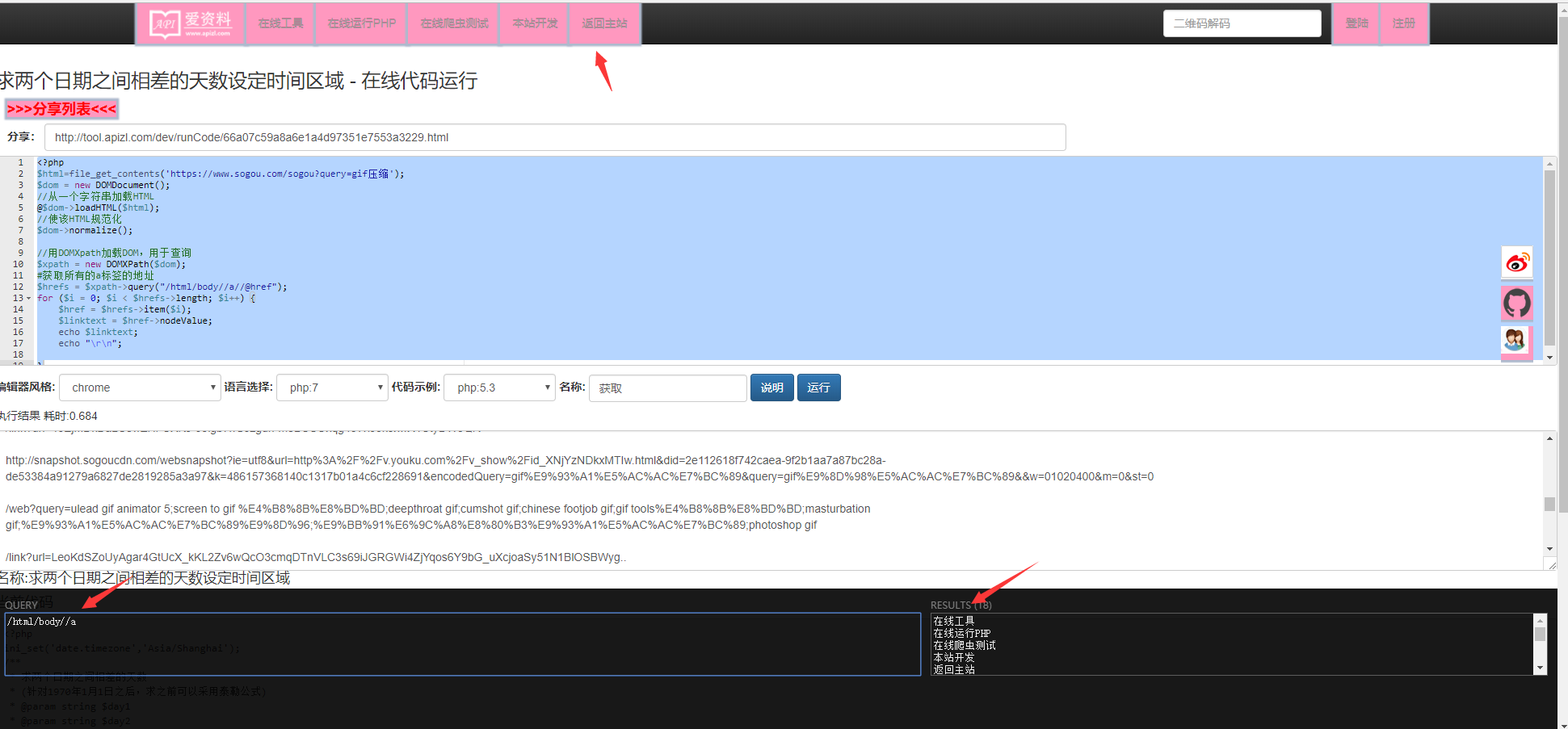Image resolution: width=1568 pixels, height=729 pixels.
Task: Click the 运行 button
Action: pyautogui.click(x=818, y=388)
